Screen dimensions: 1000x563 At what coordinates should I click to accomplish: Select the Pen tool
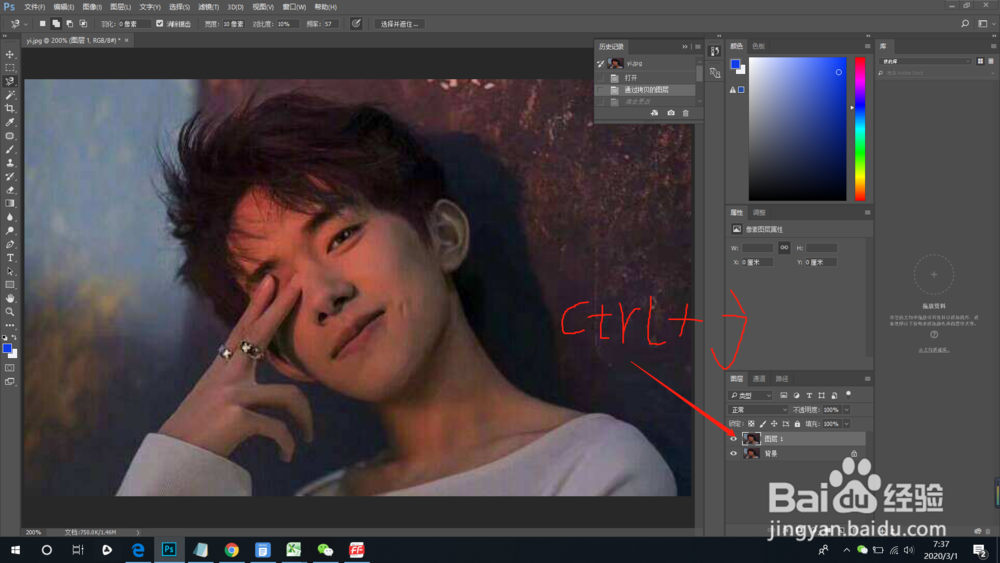10,244
